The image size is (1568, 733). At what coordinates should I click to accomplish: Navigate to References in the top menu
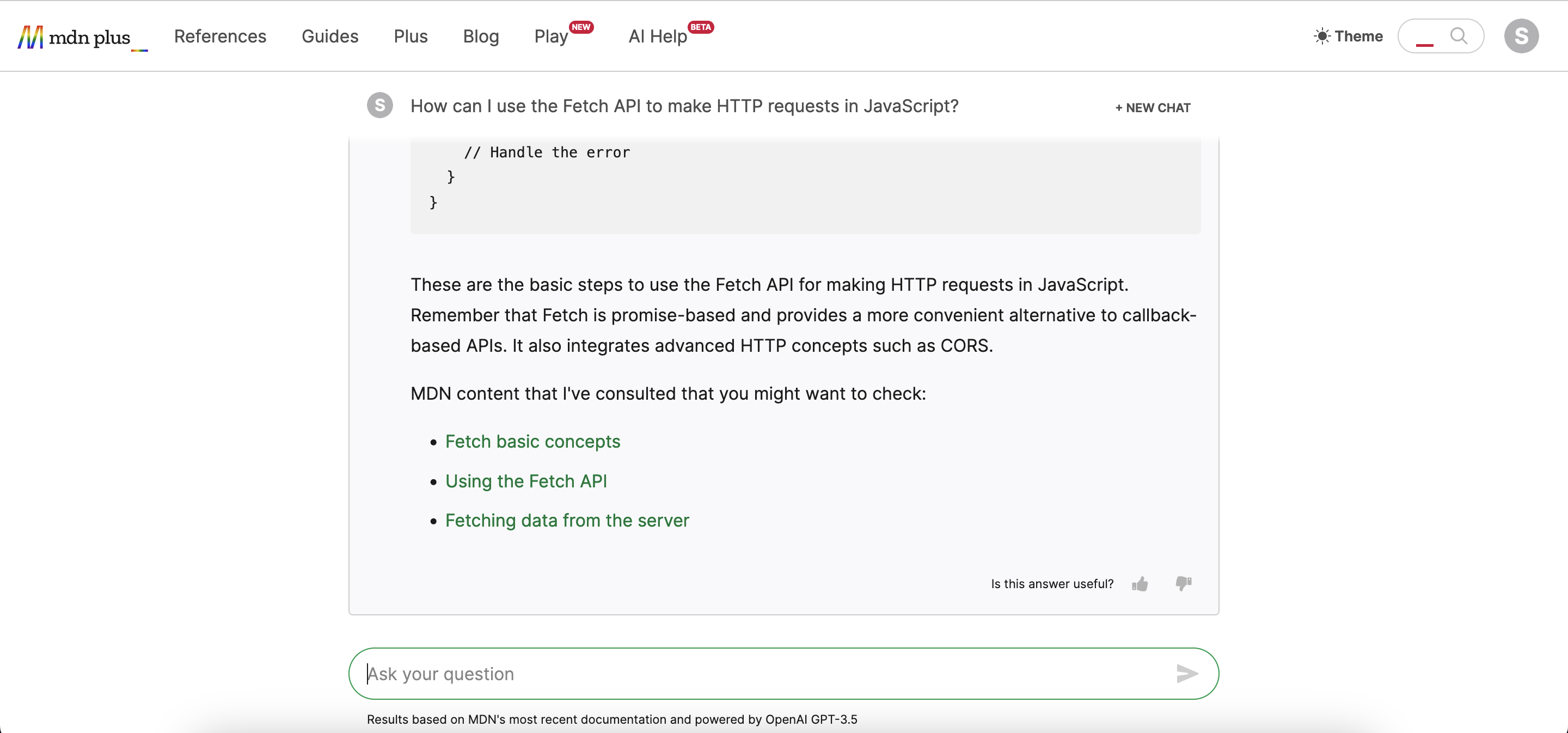point(220,36)
